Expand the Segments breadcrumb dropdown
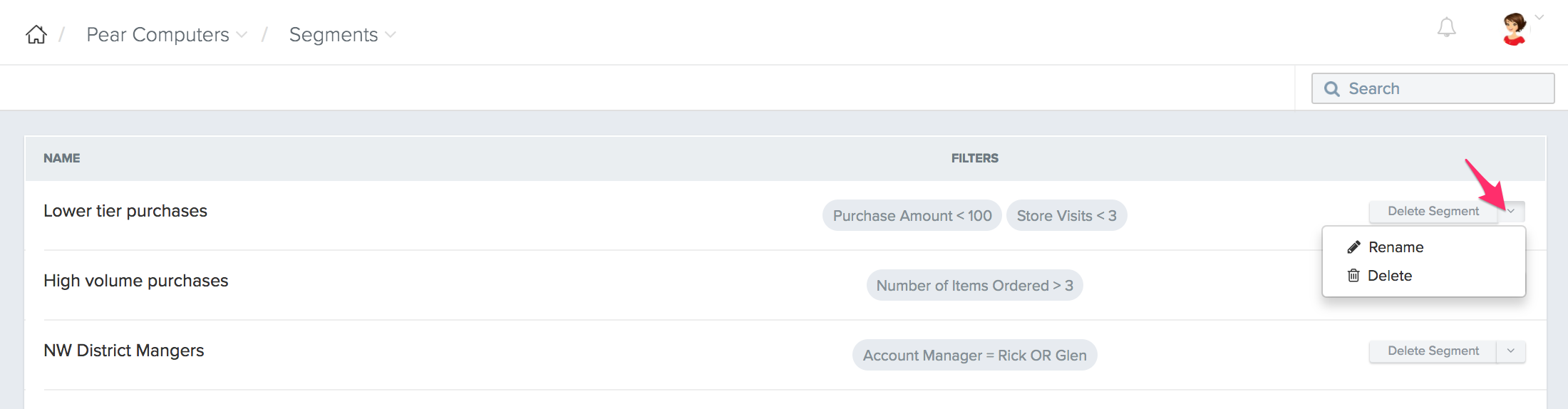 pyautogui.click(x=390, y=35)
